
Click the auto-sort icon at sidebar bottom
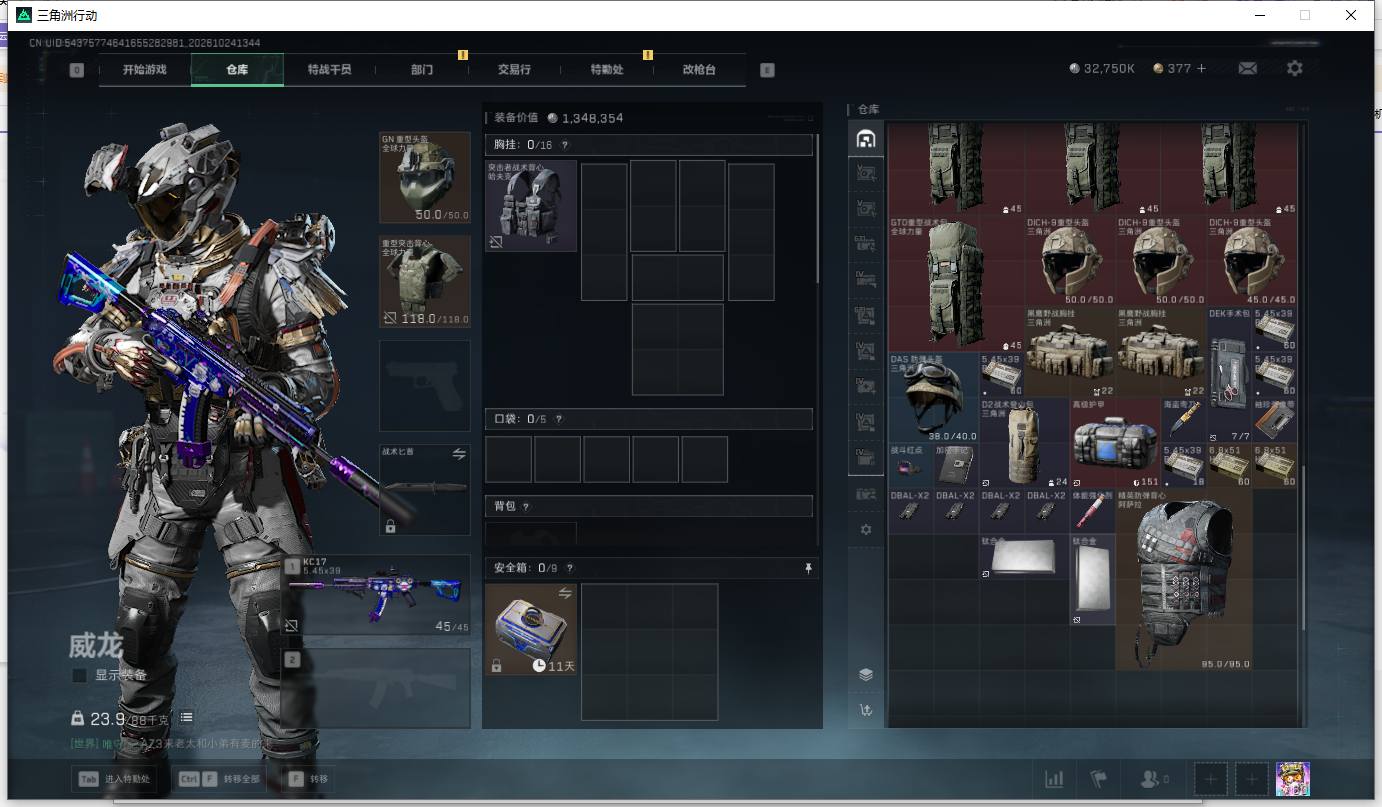[x=866, y=710]
